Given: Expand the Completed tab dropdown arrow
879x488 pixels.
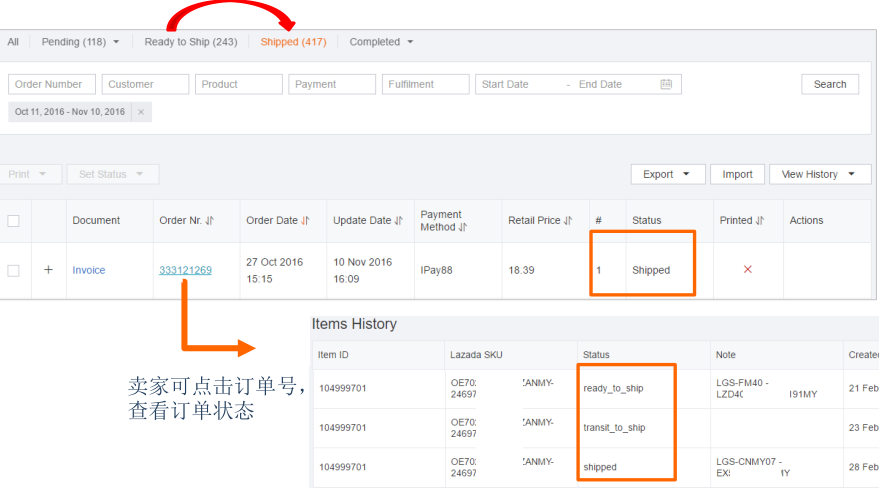Looking at the screenshot, I should [410, 42].
